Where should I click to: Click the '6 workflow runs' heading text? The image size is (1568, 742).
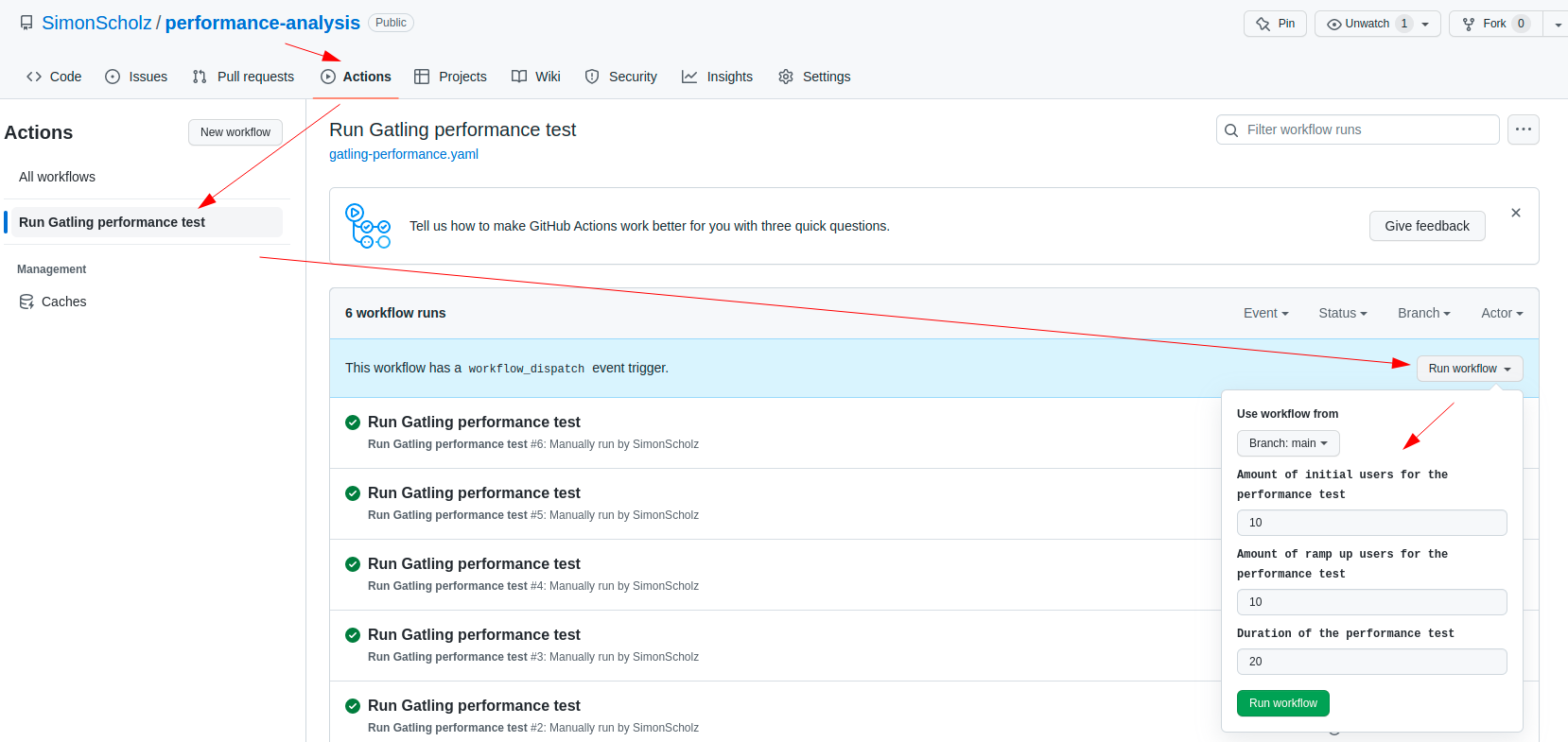[395, 313]
